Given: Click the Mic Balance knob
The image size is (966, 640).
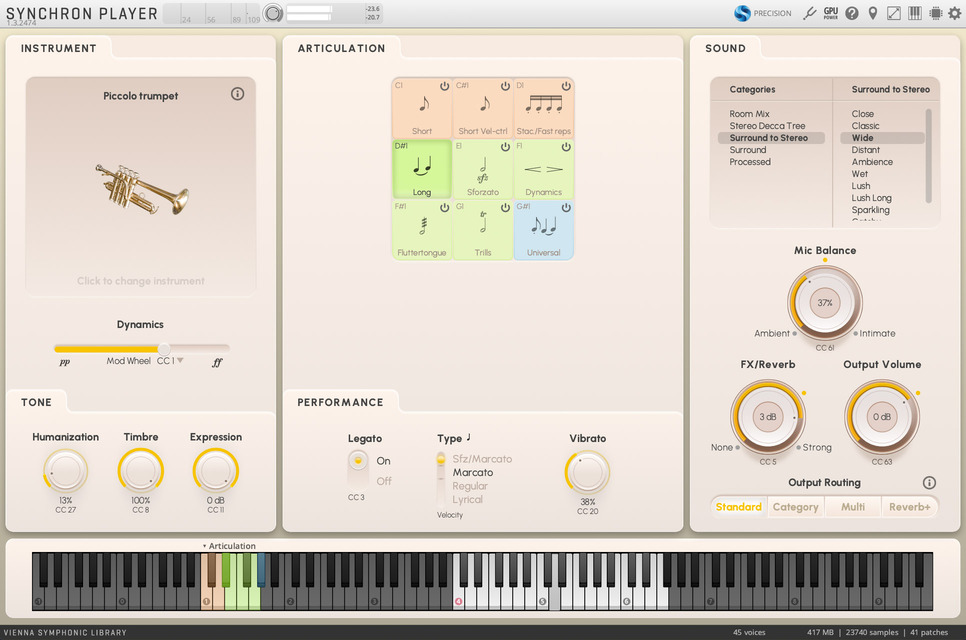Looking at the screenshot, I should [x=825, y=302].
